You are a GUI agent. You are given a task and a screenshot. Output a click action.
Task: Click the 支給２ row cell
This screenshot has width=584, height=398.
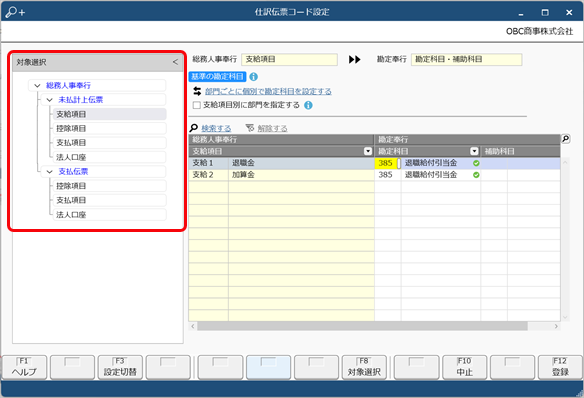coord(208,175)
